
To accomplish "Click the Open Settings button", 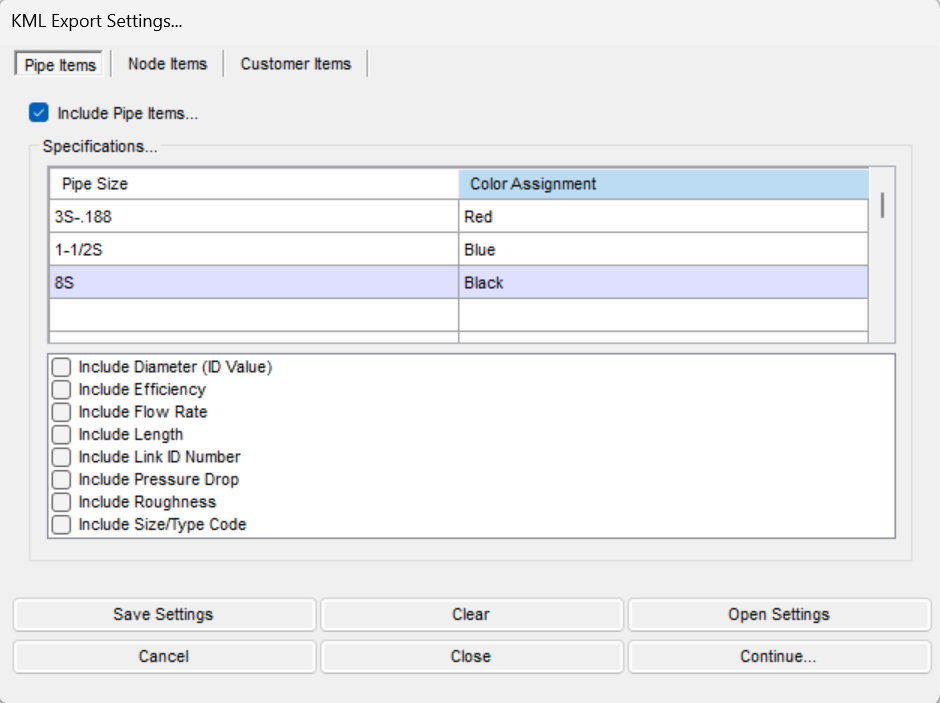I will pyautogui.click(x=779, y=614).
